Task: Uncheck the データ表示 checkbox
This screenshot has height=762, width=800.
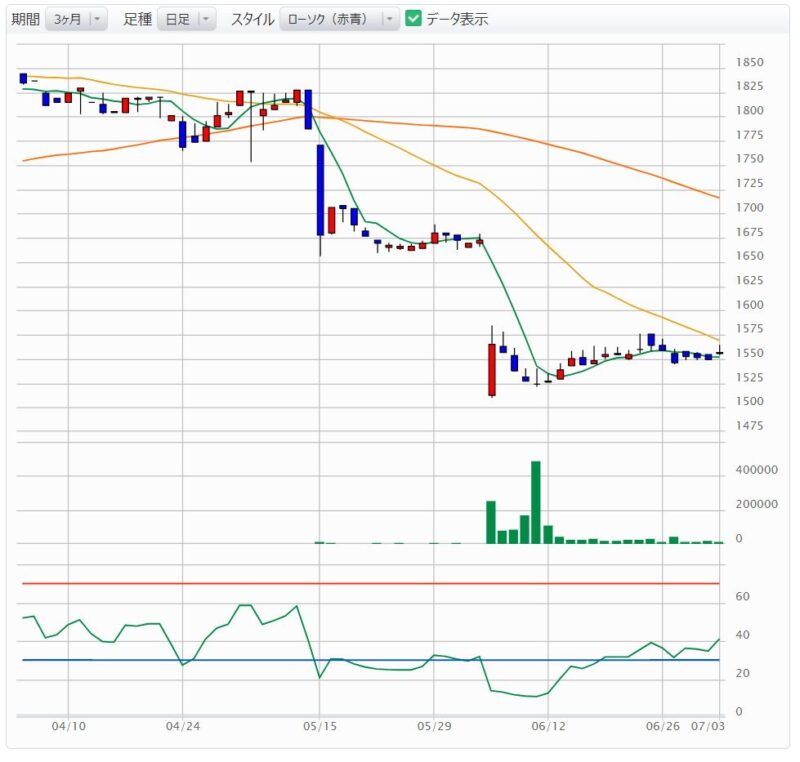Action: click(x=413, y=19)
